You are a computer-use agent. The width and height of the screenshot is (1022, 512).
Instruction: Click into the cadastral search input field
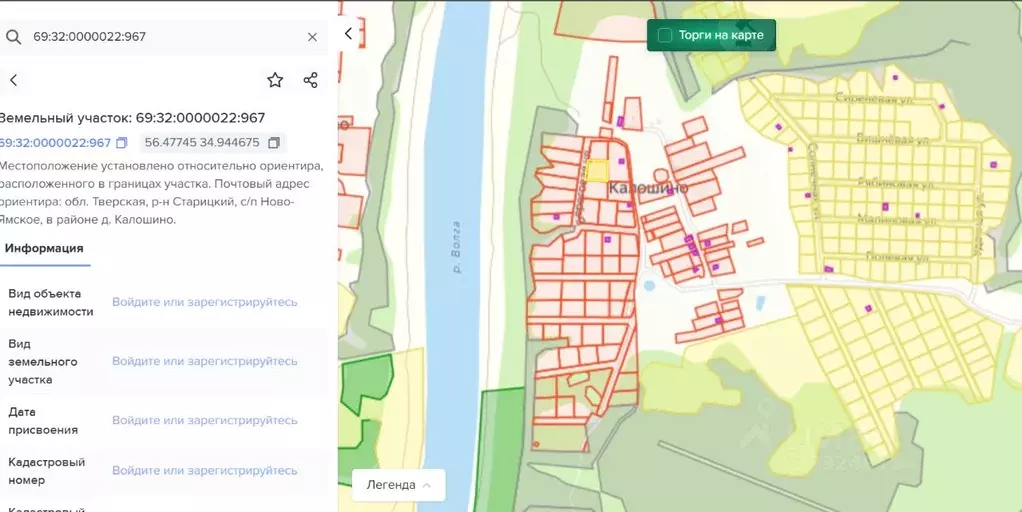click(x=160, y=37)
